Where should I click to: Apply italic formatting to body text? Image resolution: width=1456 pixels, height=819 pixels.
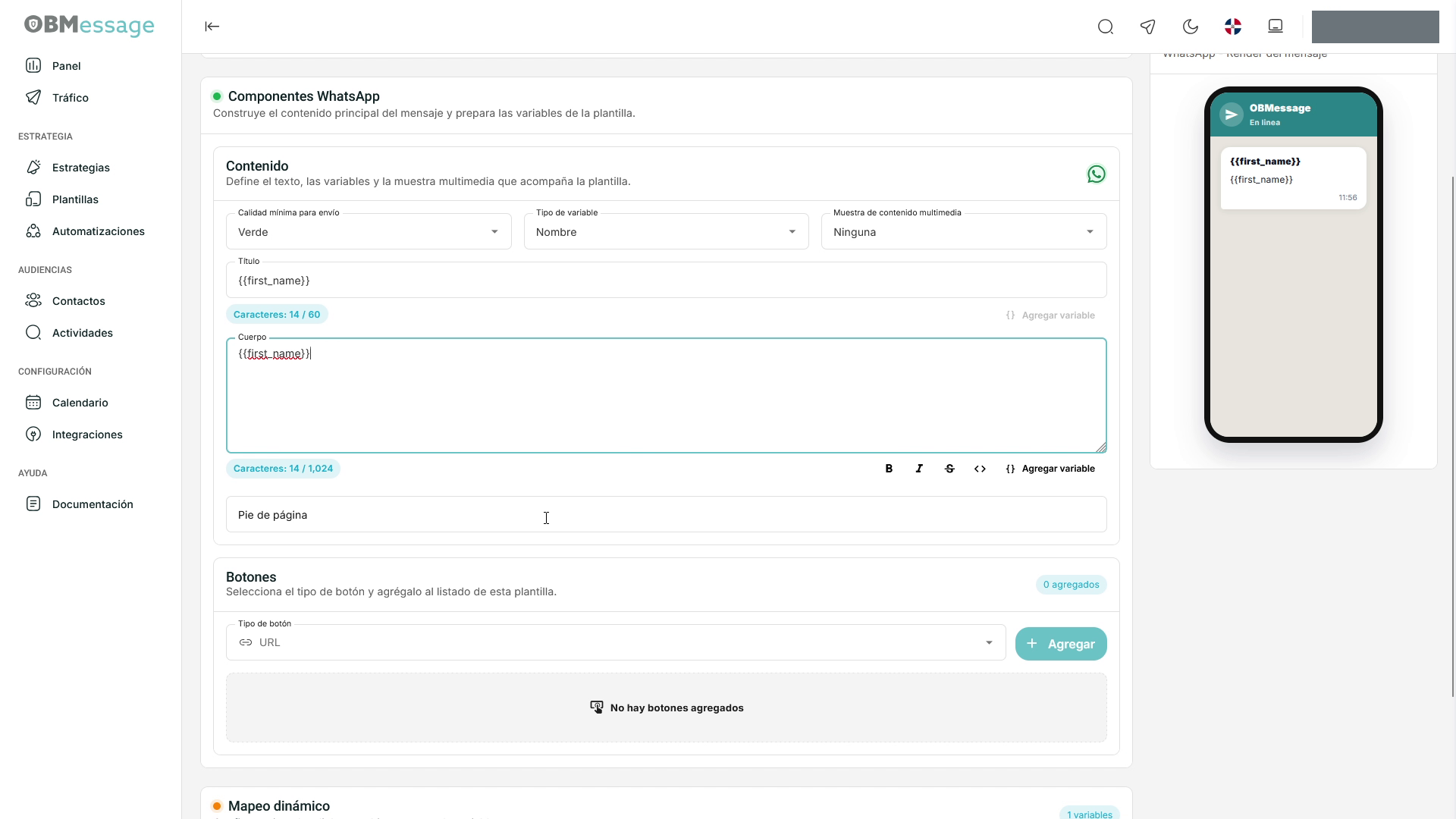pos(919,469)
